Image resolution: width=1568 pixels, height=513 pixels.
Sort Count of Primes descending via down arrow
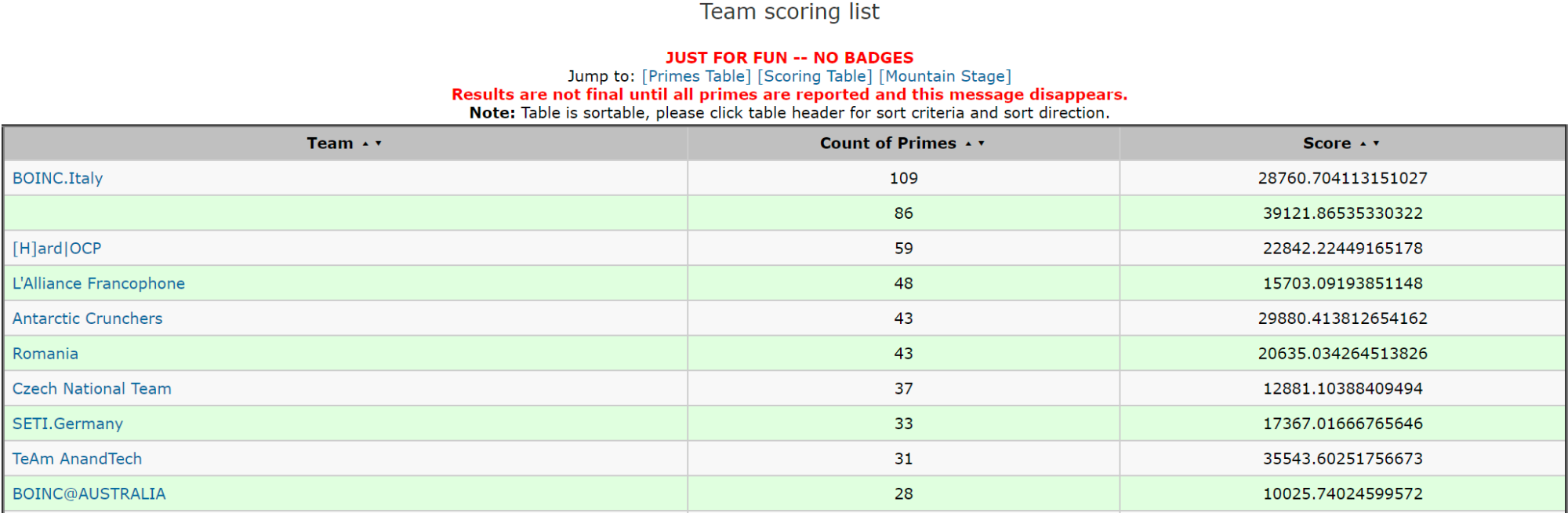click(x=982, y=144)
